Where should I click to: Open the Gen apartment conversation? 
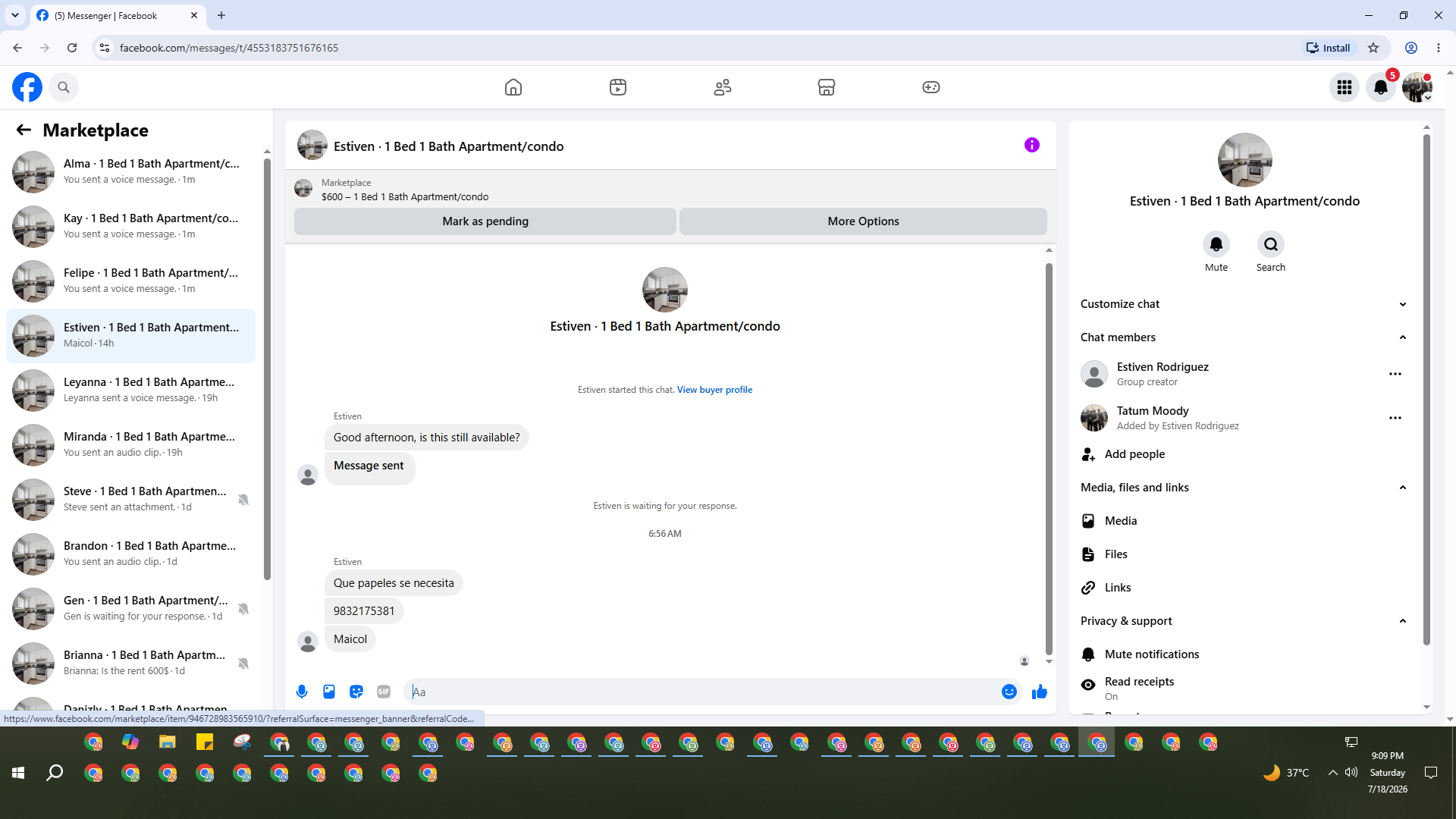coord(130,609)
